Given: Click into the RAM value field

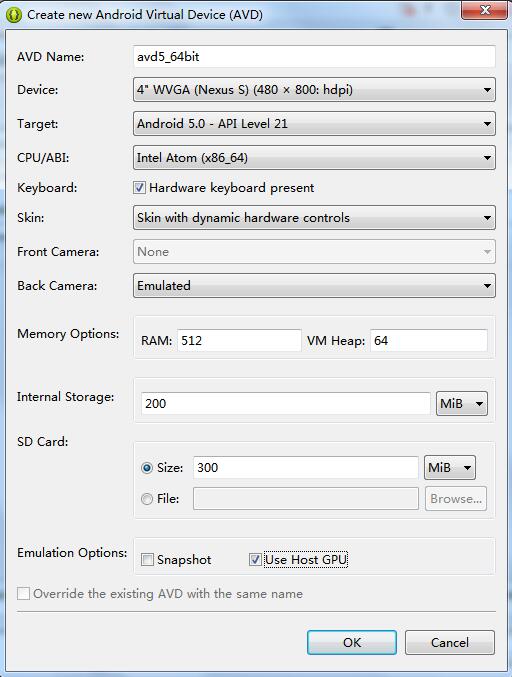Looking at the screenshot, I should 239,341.
